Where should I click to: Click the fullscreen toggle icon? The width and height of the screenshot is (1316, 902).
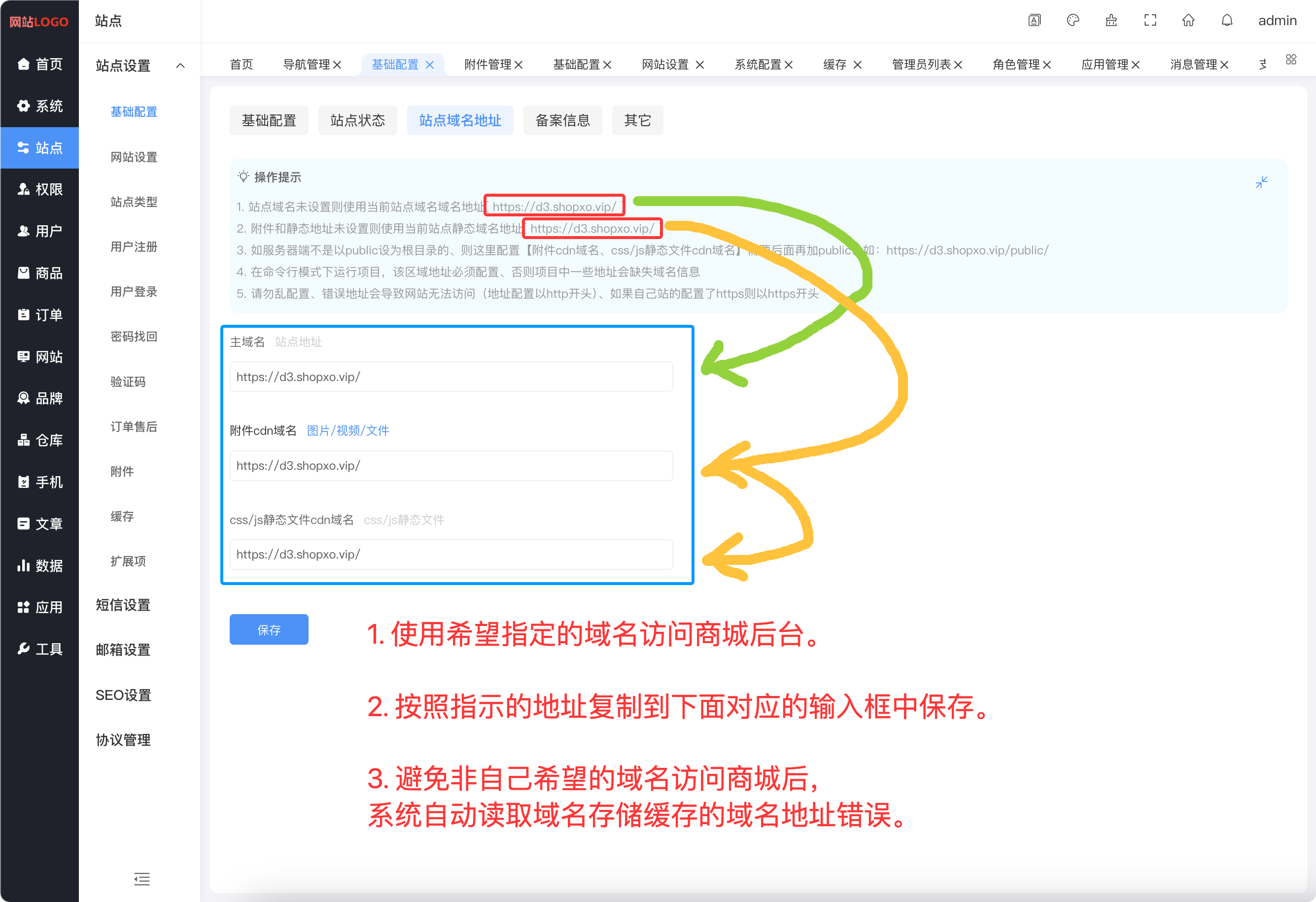(x=1149, y=20)
